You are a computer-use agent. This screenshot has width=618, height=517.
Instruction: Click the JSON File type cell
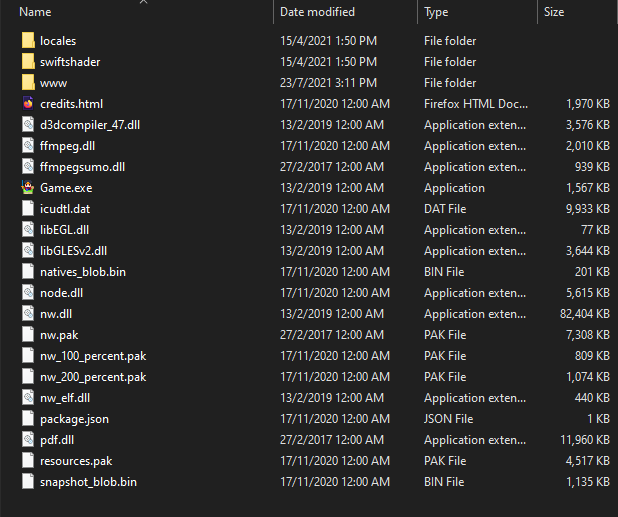[449, 419]
